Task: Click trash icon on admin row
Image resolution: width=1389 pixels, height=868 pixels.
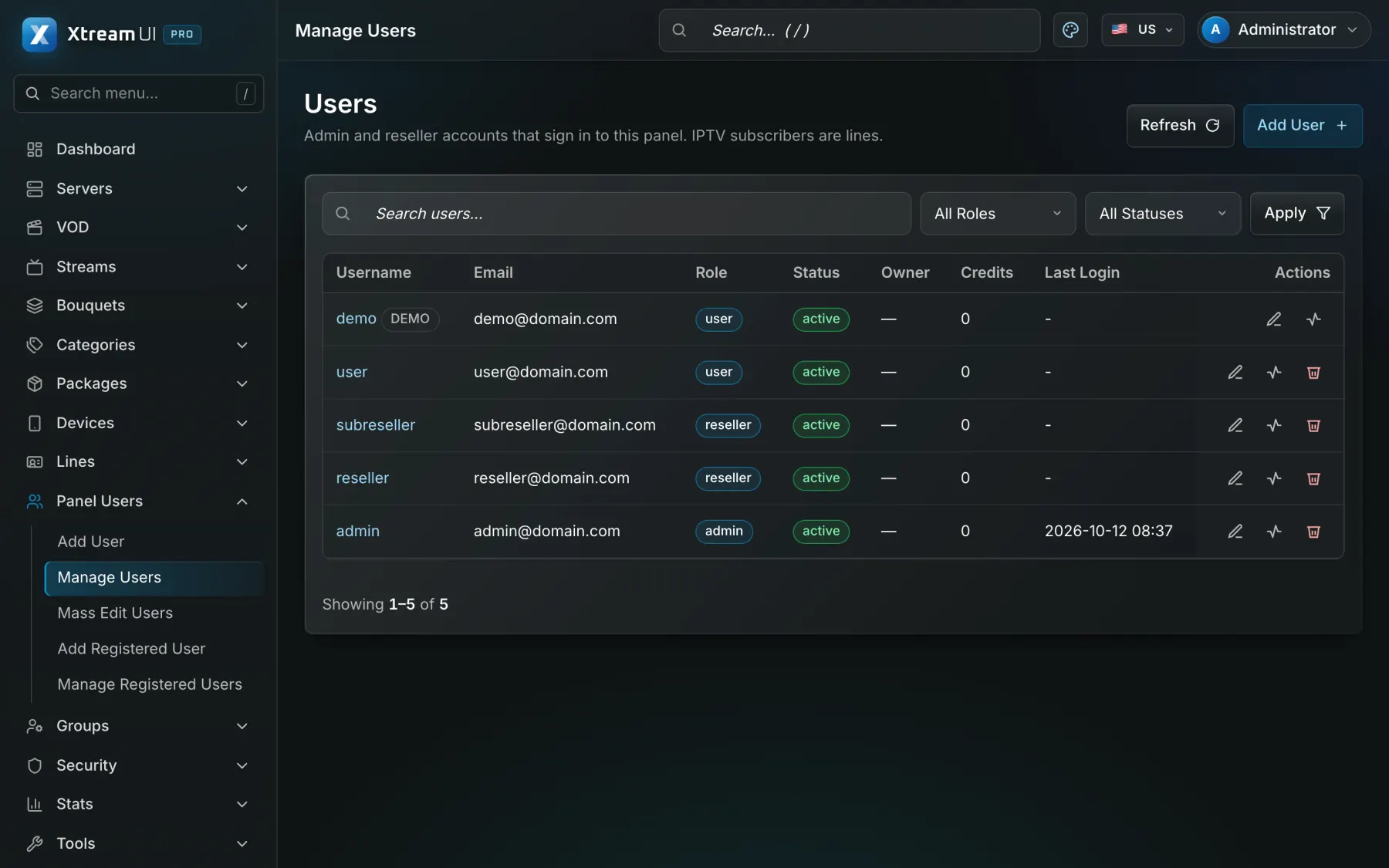Action: pyautogui.click(x=1313, y=532)
